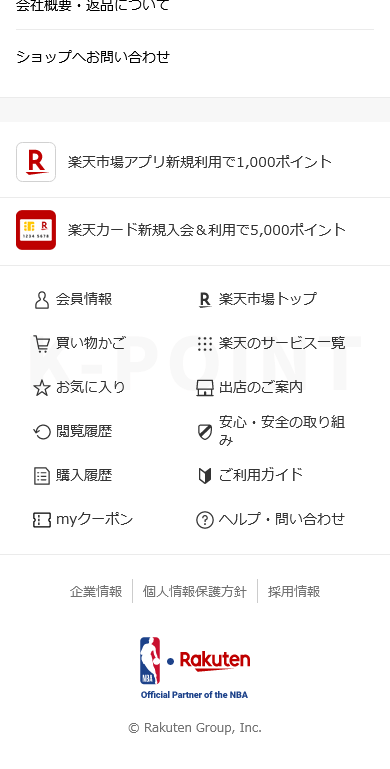Click the list icon for 購入履歴
390x769 pixels.
click(x=42, y=476)
